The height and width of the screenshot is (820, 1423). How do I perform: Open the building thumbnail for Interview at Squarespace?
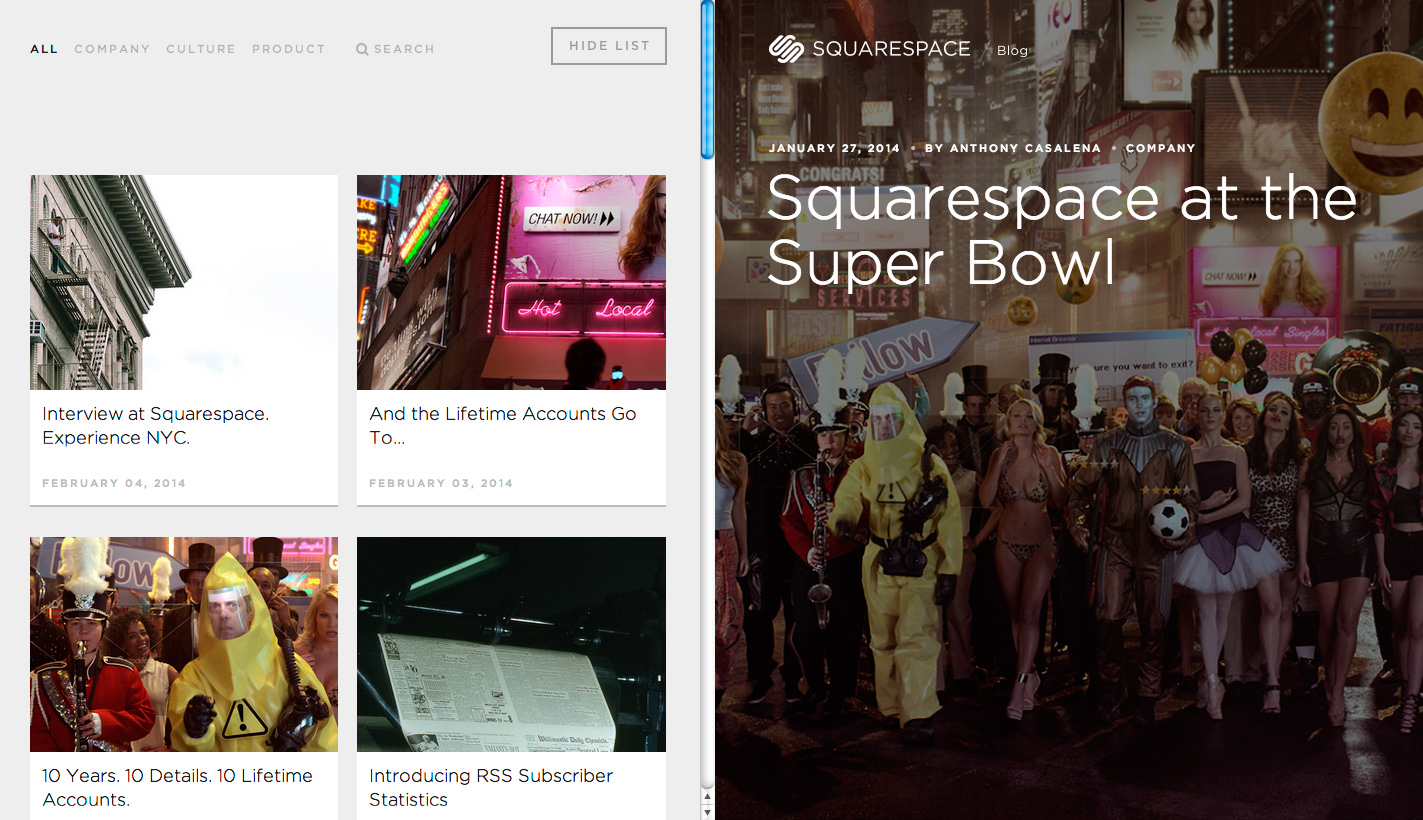click(x=184, y=282)
